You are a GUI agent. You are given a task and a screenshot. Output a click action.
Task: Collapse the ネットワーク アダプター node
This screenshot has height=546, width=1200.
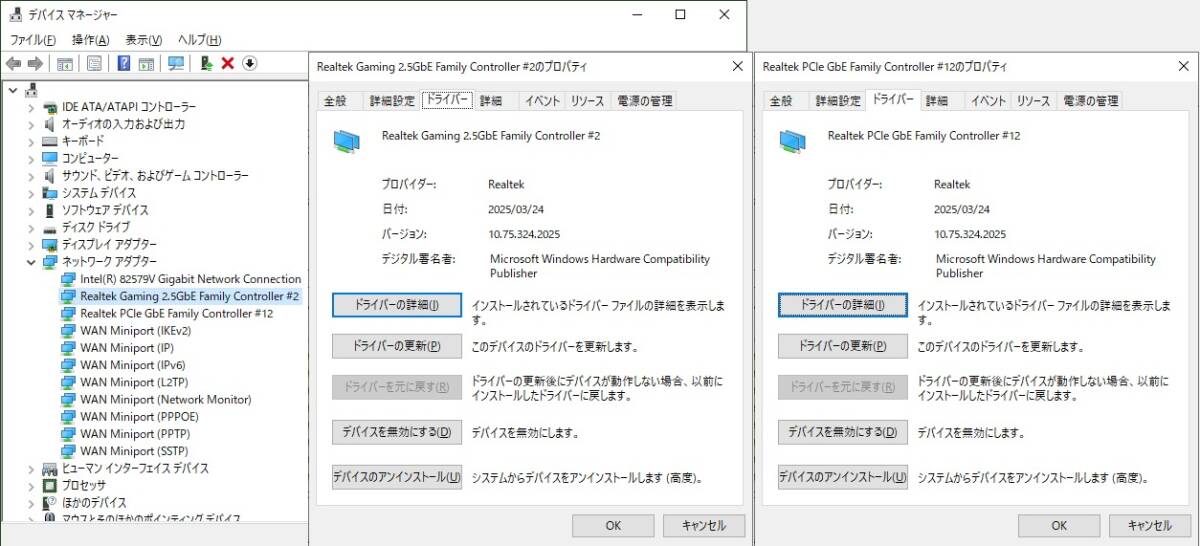[x=31, y=261]
